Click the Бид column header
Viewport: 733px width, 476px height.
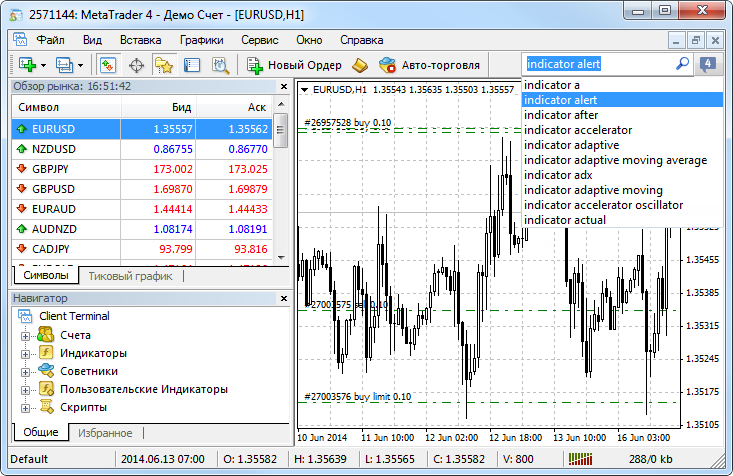(158, 107)
